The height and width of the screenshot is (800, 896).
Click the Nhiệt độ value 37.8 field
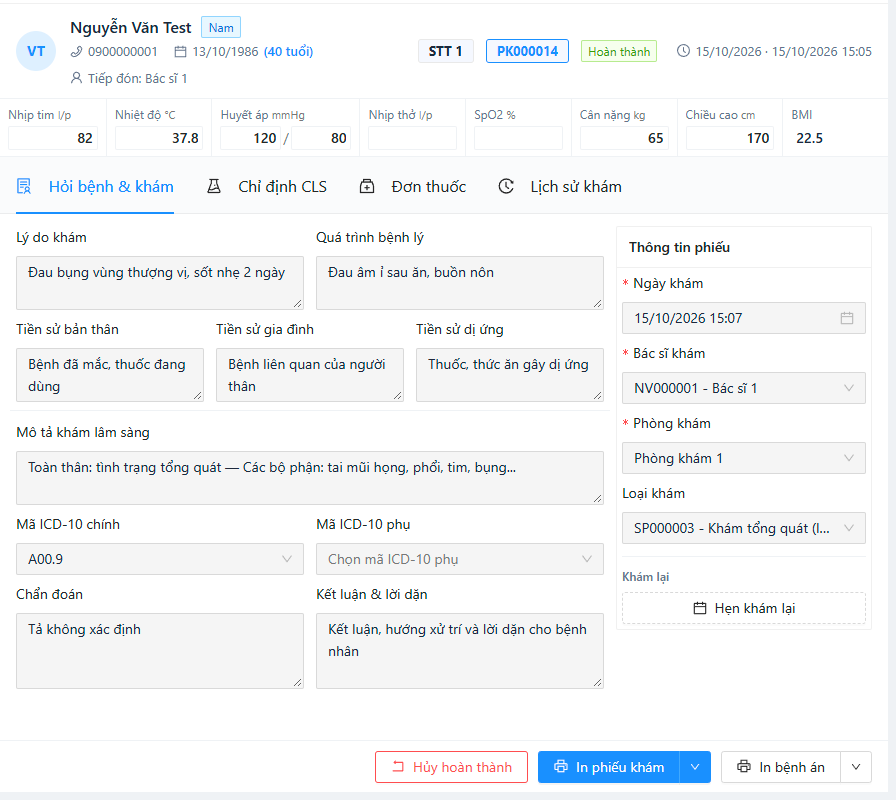click(x=159, y=138)
